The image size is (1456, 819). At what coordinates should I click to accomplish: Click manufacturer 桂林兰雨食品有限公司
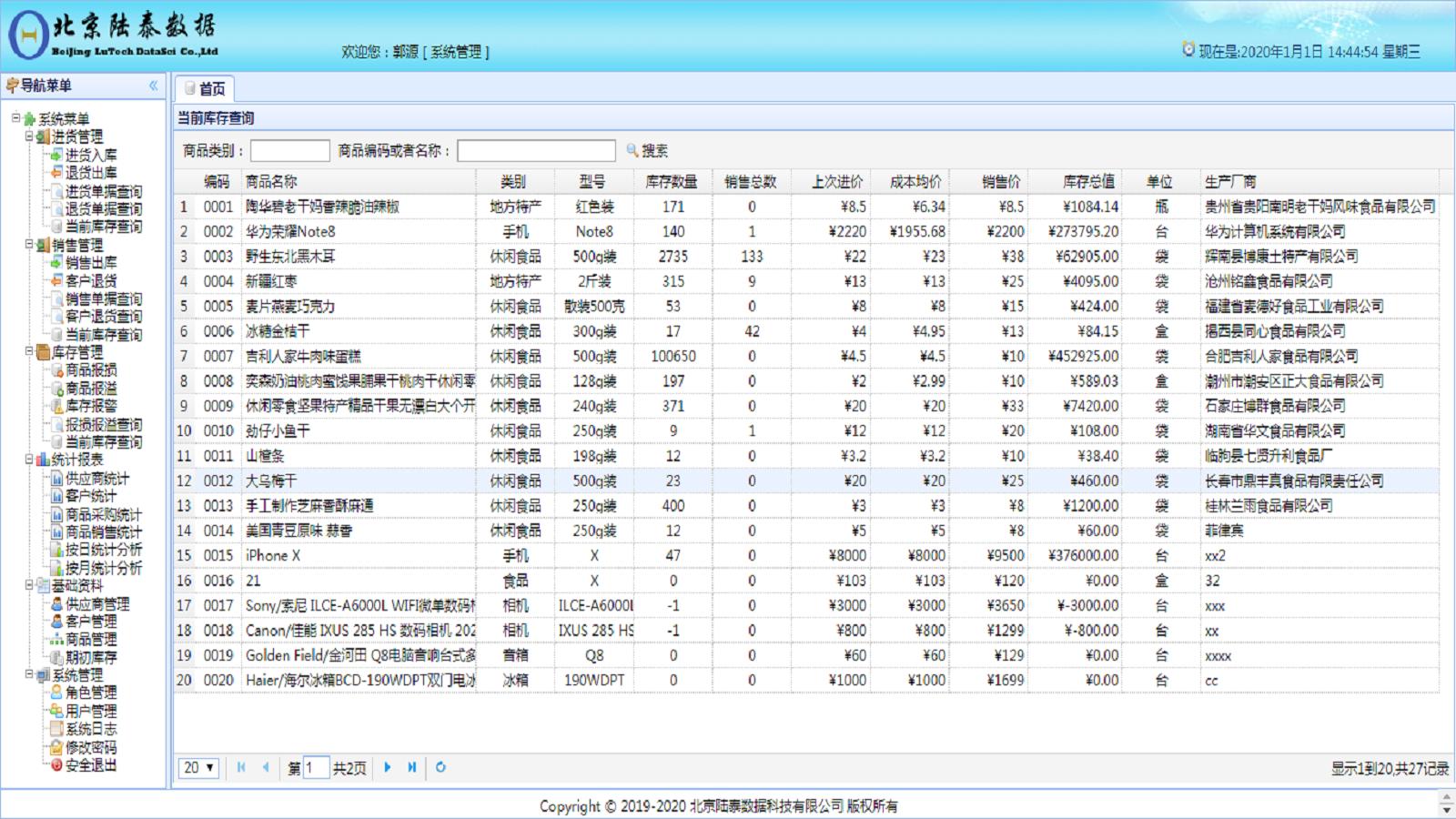[x=1269, y=506]
